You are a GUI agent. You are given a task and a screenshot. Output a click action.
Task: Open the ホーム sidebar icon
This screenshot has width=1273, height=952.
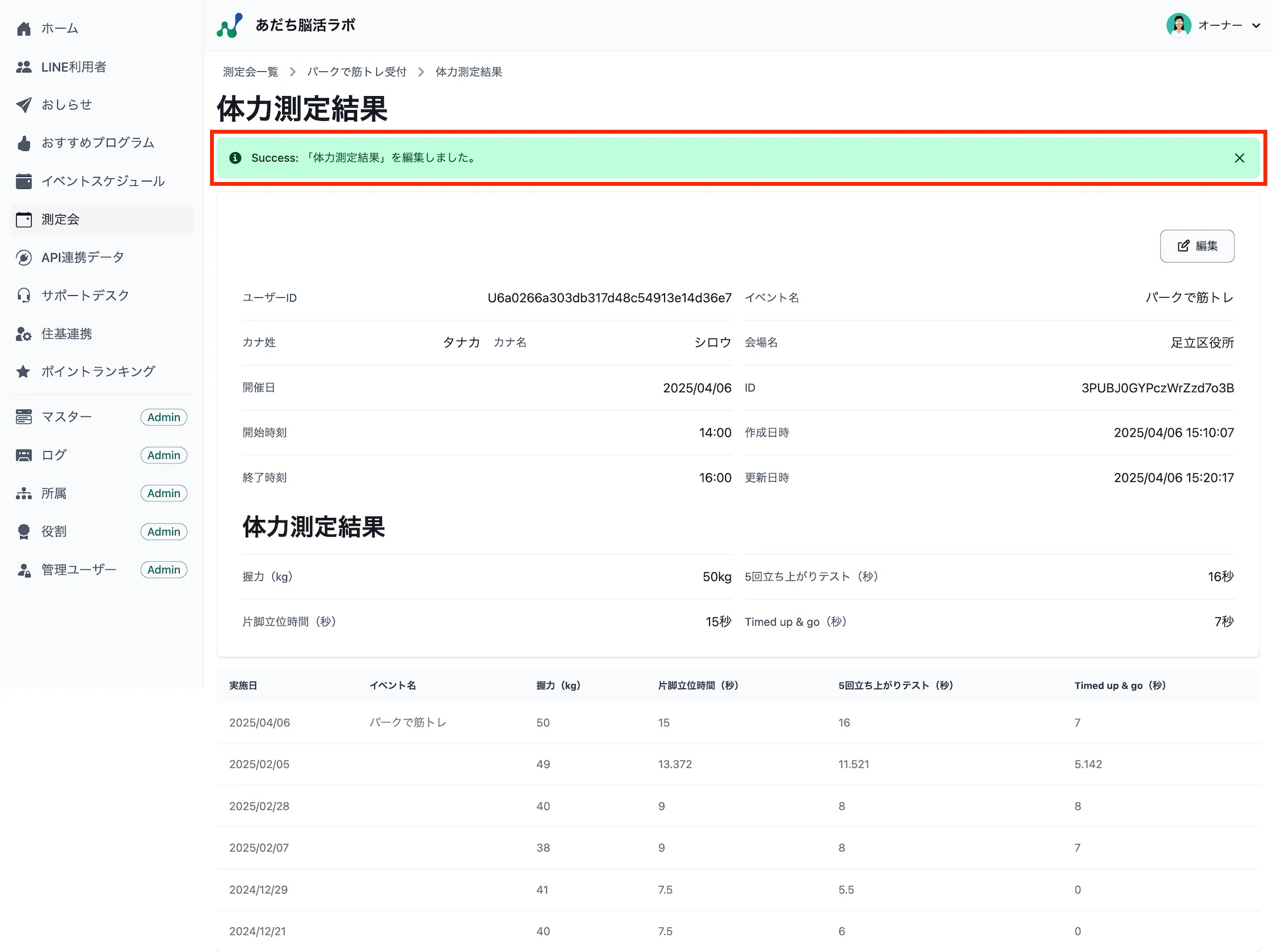(24, 28)
